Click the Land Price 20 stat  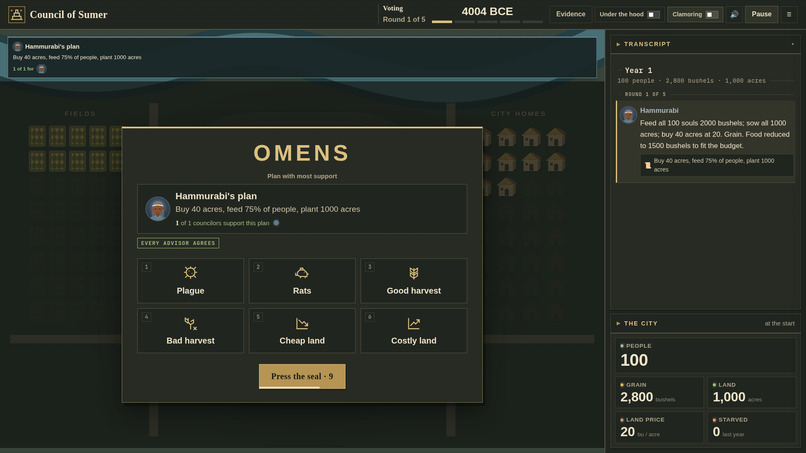coord(660,427)
